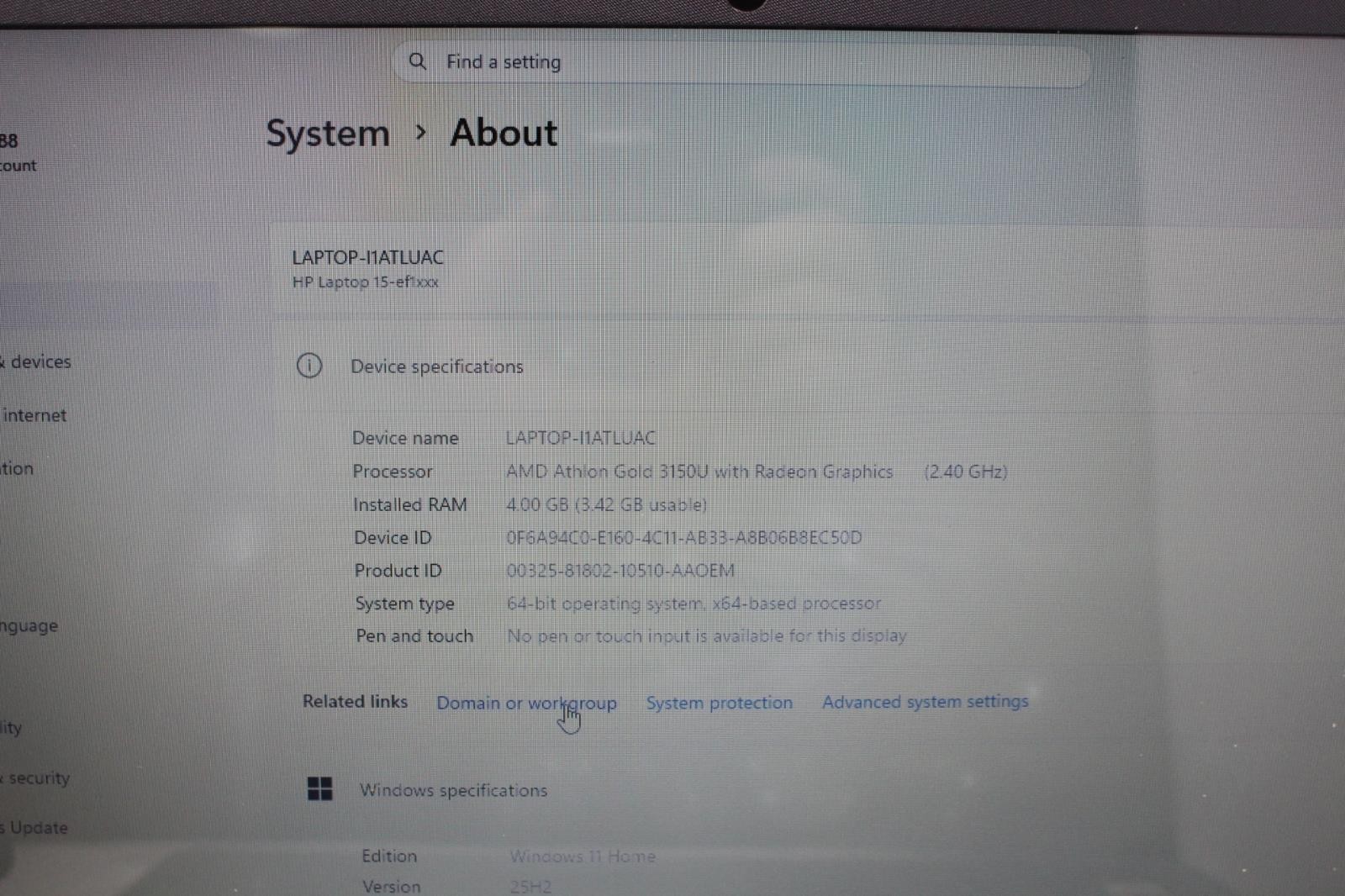Click the HP Laptop 15-ef1xxx model text
The width and height of the screenshot is (1345, 896).
pos(366,282)
